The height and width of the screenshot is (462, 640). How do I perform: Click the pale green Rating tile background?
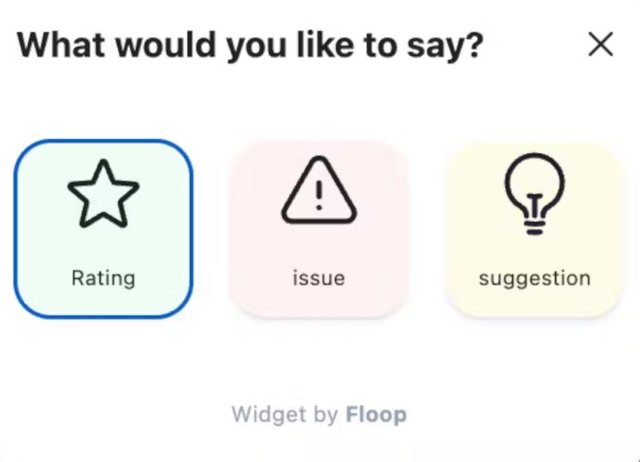(x=103, y=245)
